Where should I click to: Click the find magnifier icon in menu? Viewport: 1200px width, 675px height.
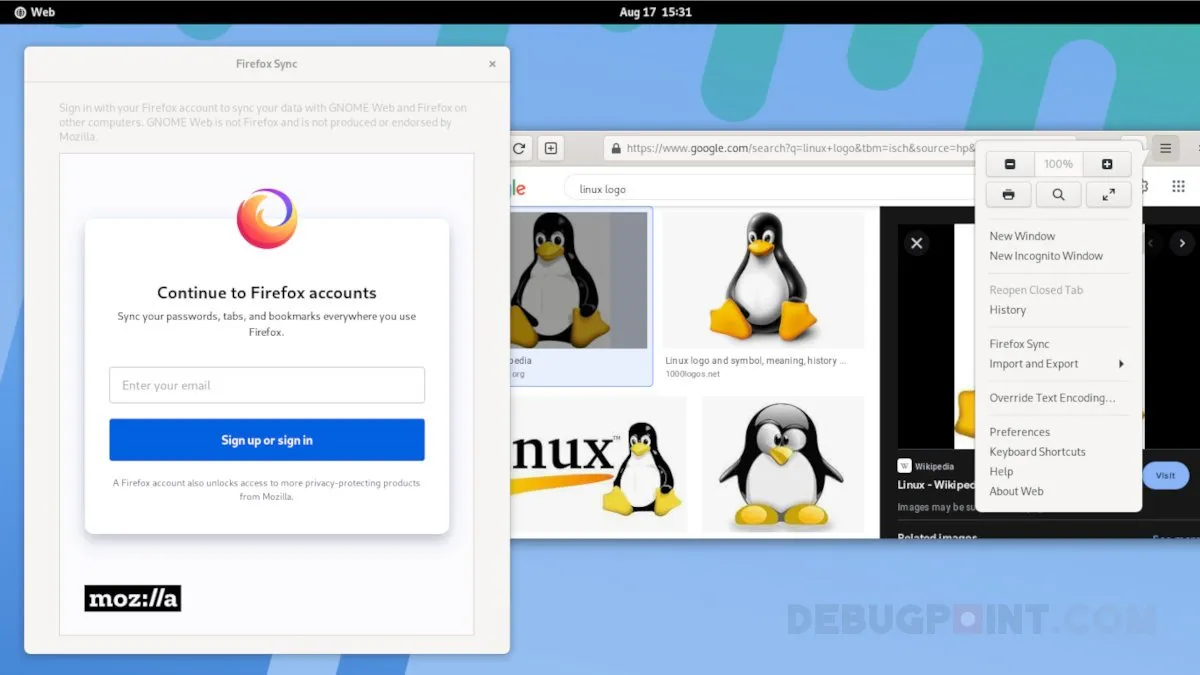click(x=1058, y=194)
